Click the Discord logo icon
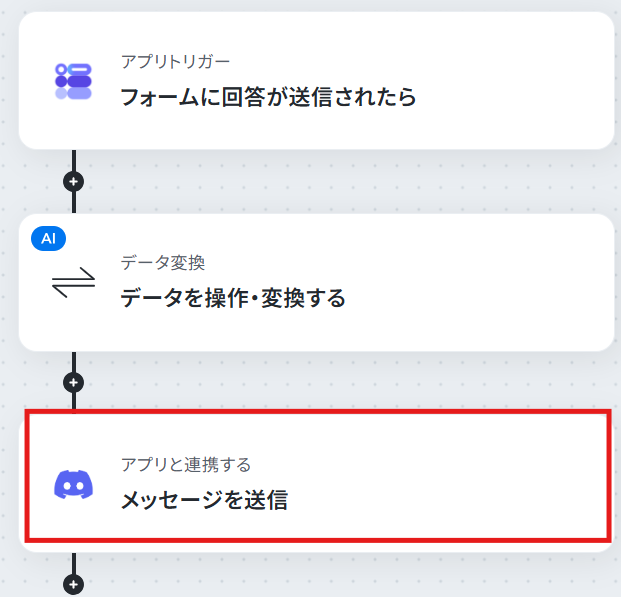Viewport: 621px width, 597px height. point(73,484)
